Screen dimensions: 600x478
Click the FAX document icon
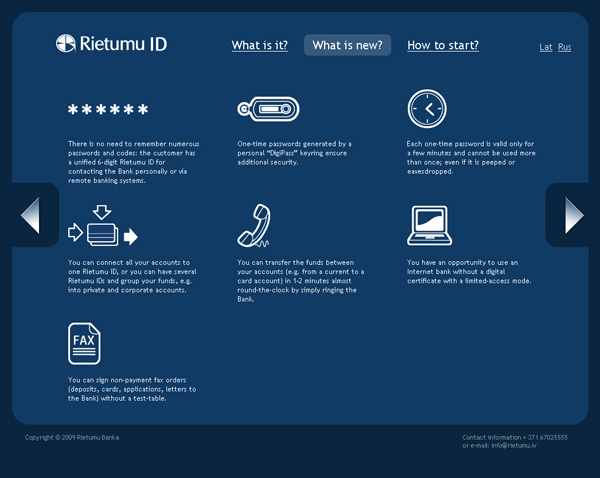(84, 343)
